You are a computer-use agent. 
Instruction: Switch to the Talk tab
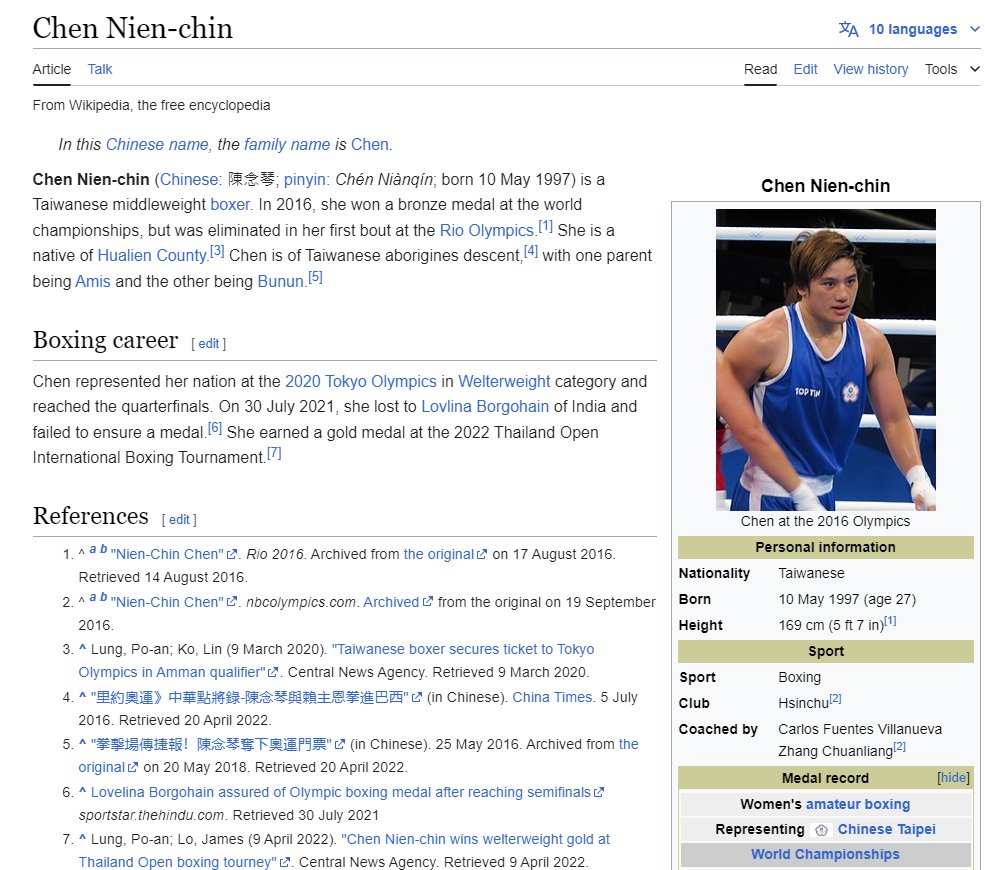(99, 69)
